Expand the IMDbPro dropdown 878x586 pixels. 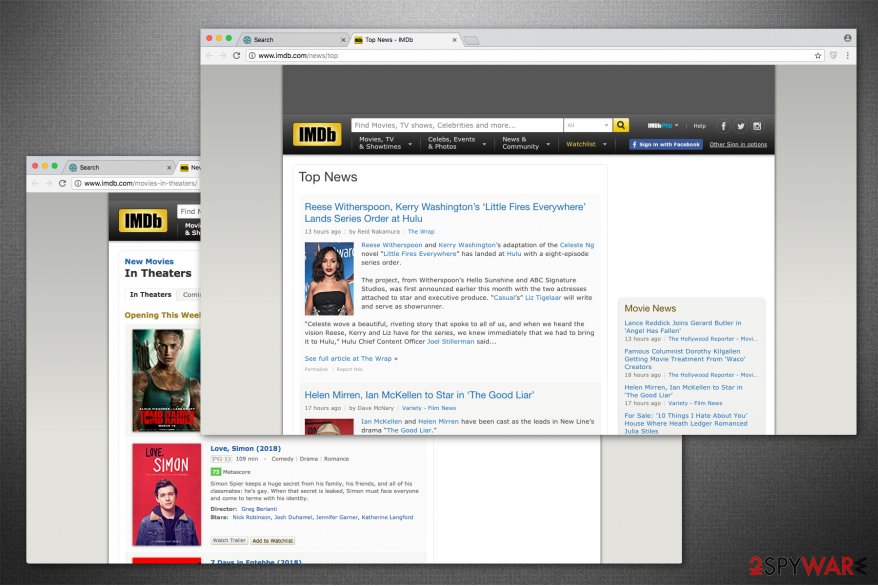coord(663,126)
